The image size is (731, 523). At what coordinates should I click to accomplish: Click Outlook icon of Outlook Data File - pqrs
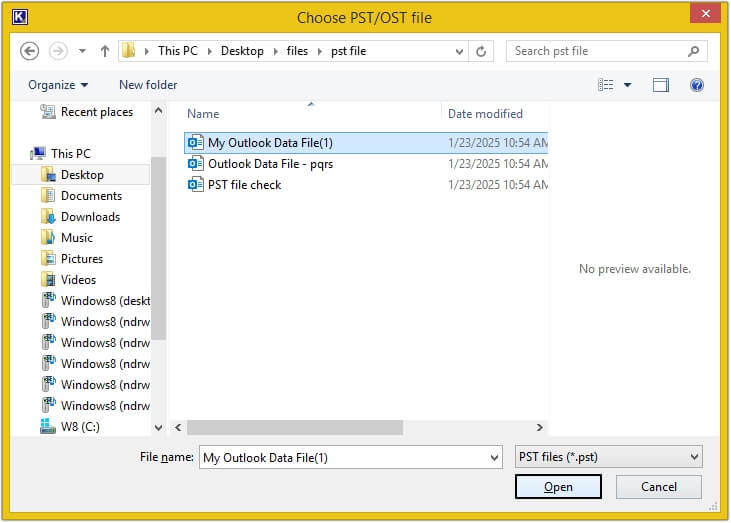[195, 164]
